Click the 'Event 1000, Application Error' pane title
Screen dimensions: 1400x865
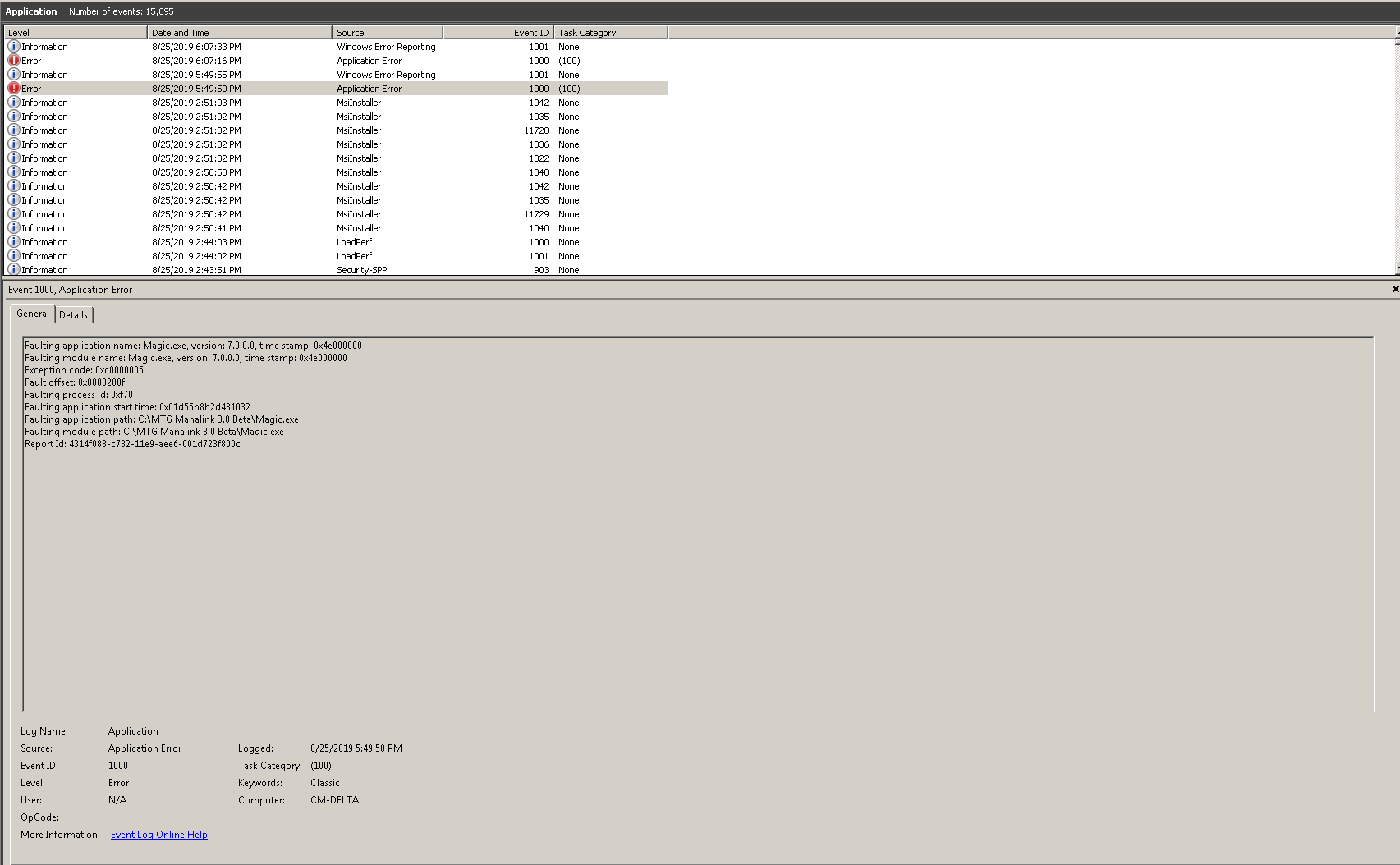point(70,290)
